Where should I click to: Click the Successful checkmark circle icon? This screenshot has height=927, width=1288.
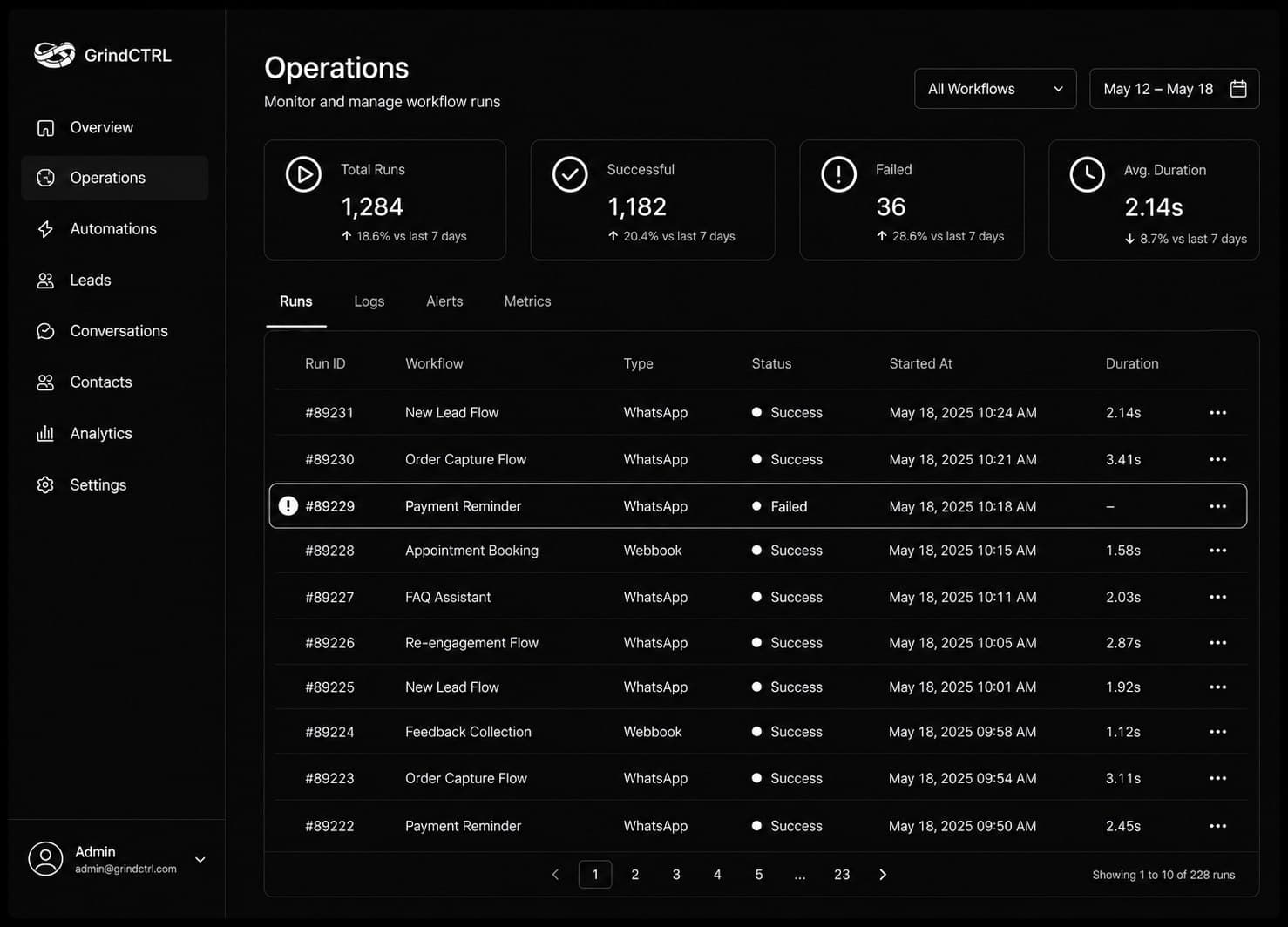pos(570,174)
